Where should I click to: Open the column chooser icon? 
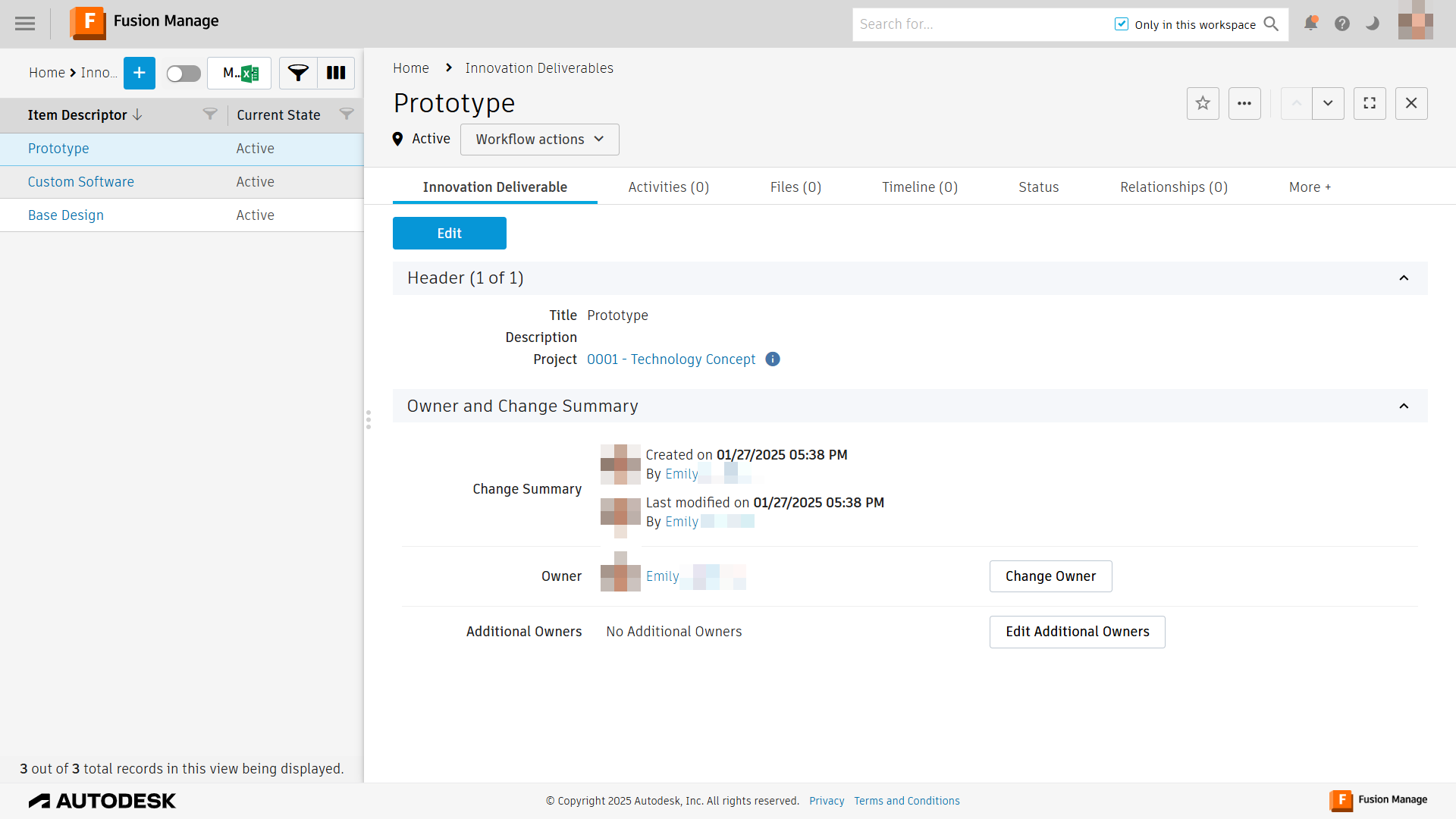pyautogui.click(x=336, y=74)
